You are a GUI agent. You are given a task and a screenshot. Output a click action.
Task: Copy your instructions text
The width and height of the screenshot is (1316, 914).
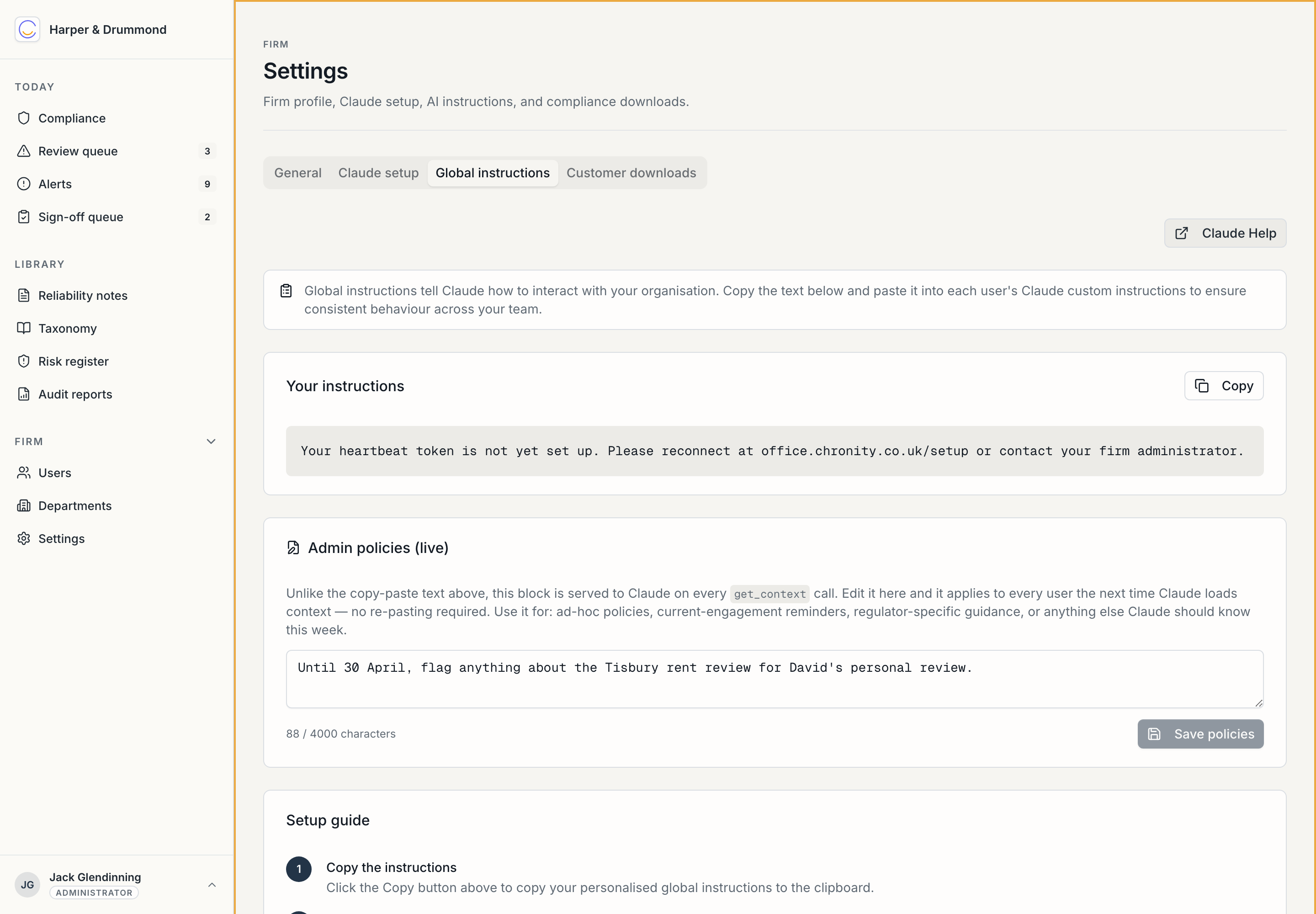point(1224,386)
